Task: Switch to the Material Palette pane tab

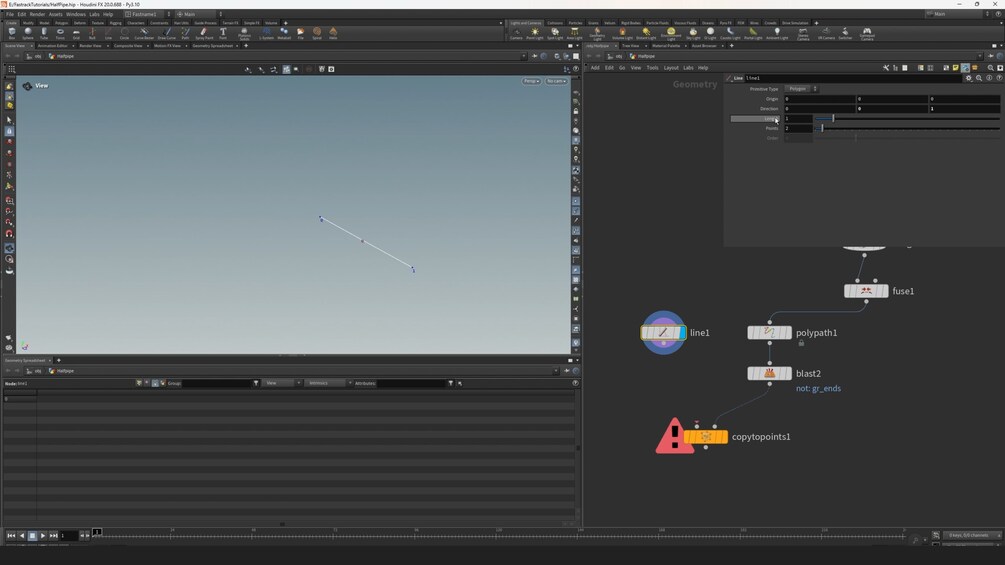Action: click(666, 46)
